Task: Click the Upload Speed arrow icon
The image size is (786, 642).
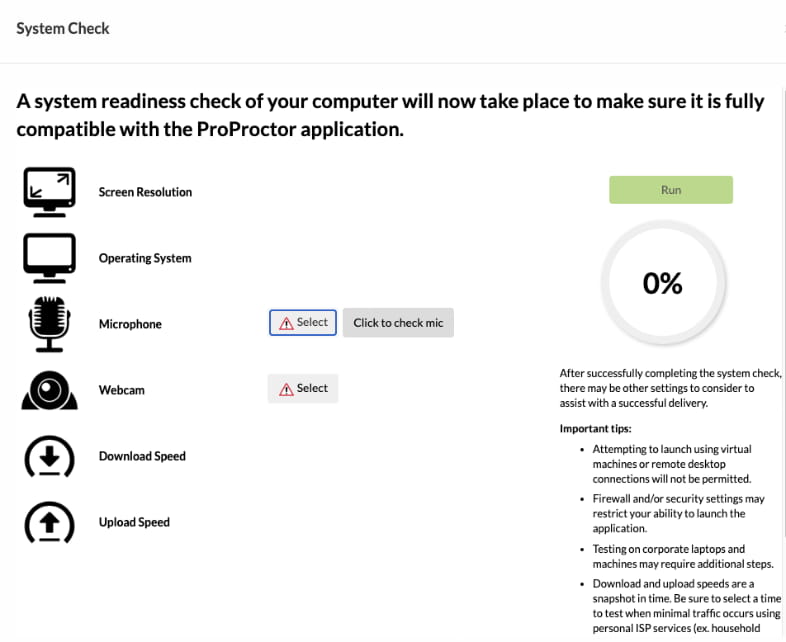Action: [x=49, y=522]
